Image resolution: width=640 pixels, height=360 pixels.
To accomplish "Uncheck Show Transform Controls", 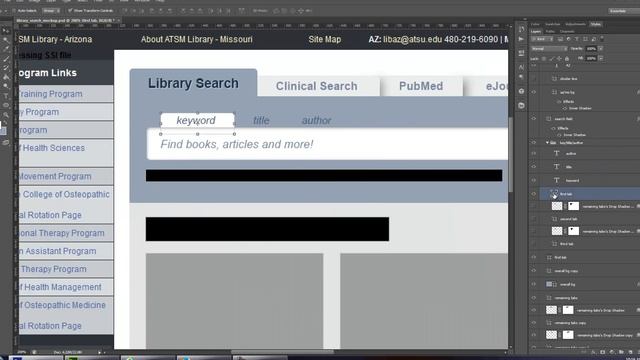I will point(70,11).
